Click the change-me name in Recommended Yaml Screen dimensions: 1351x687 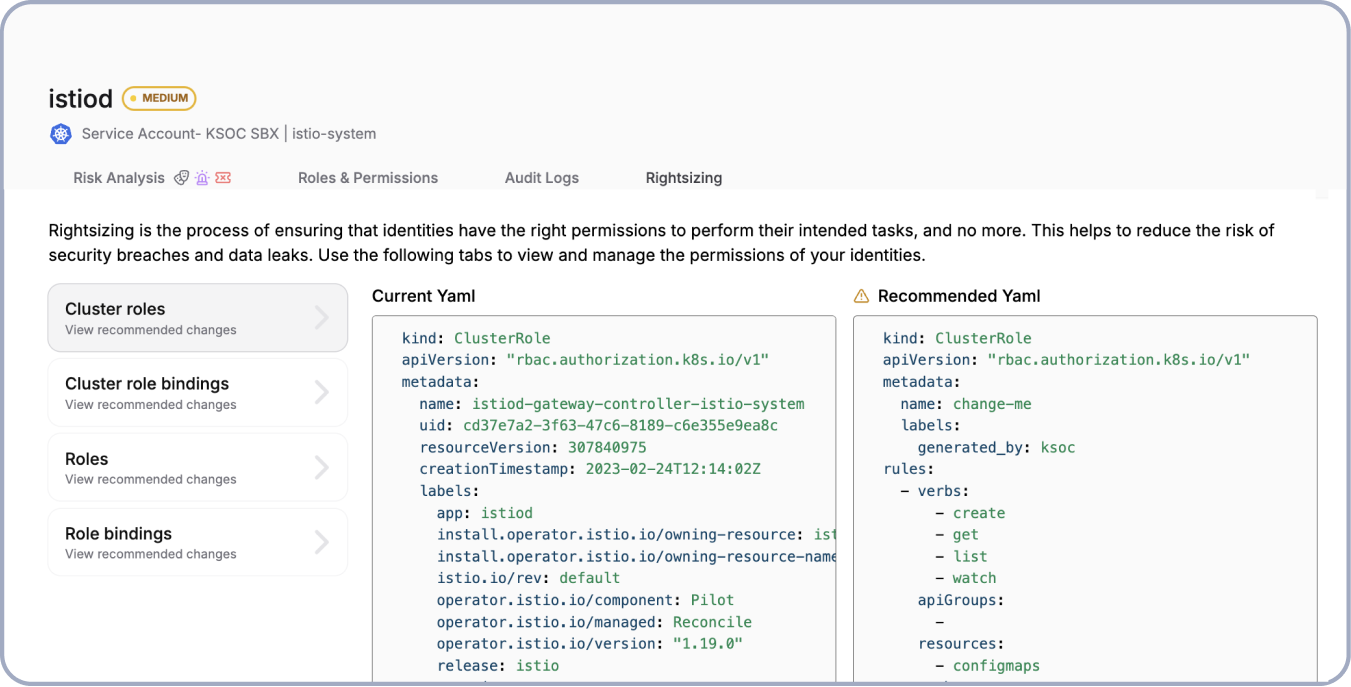point(991,404)
